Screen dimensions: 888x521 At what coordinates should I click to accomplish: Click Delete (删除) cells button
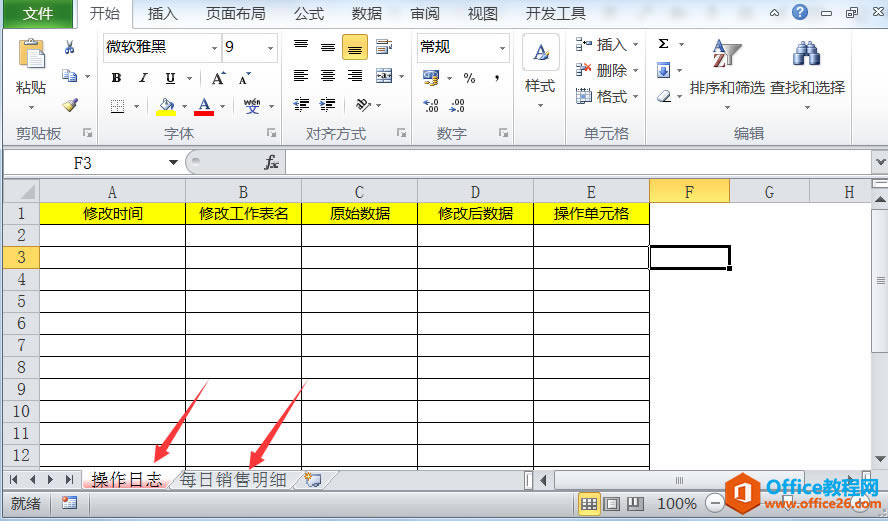coord(607,71)
